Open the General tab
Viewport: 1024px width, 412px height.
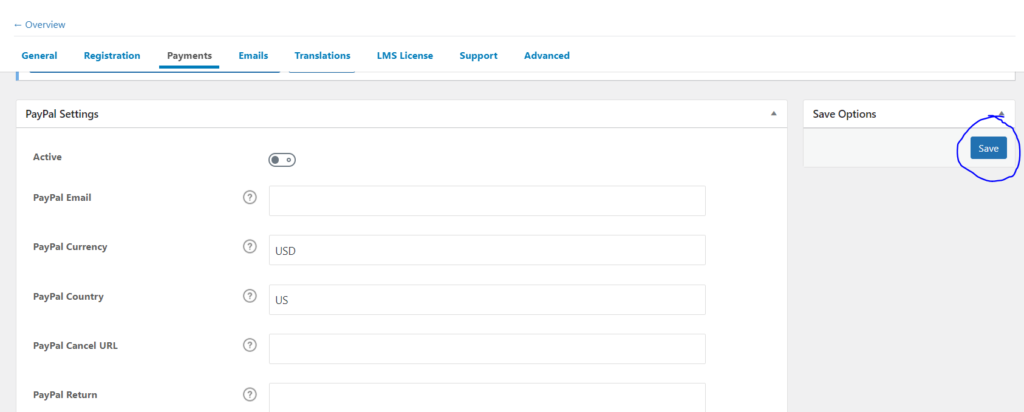tap(39, 55)
